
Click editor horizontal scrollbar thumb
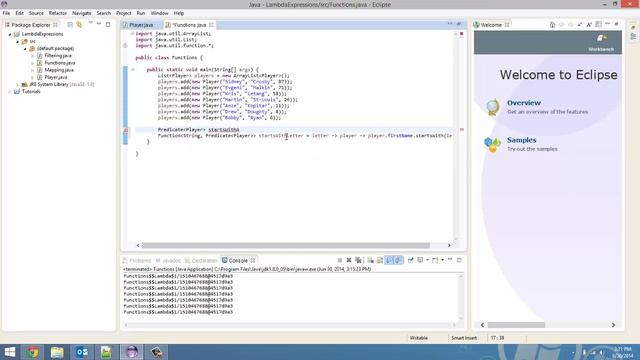285,245
